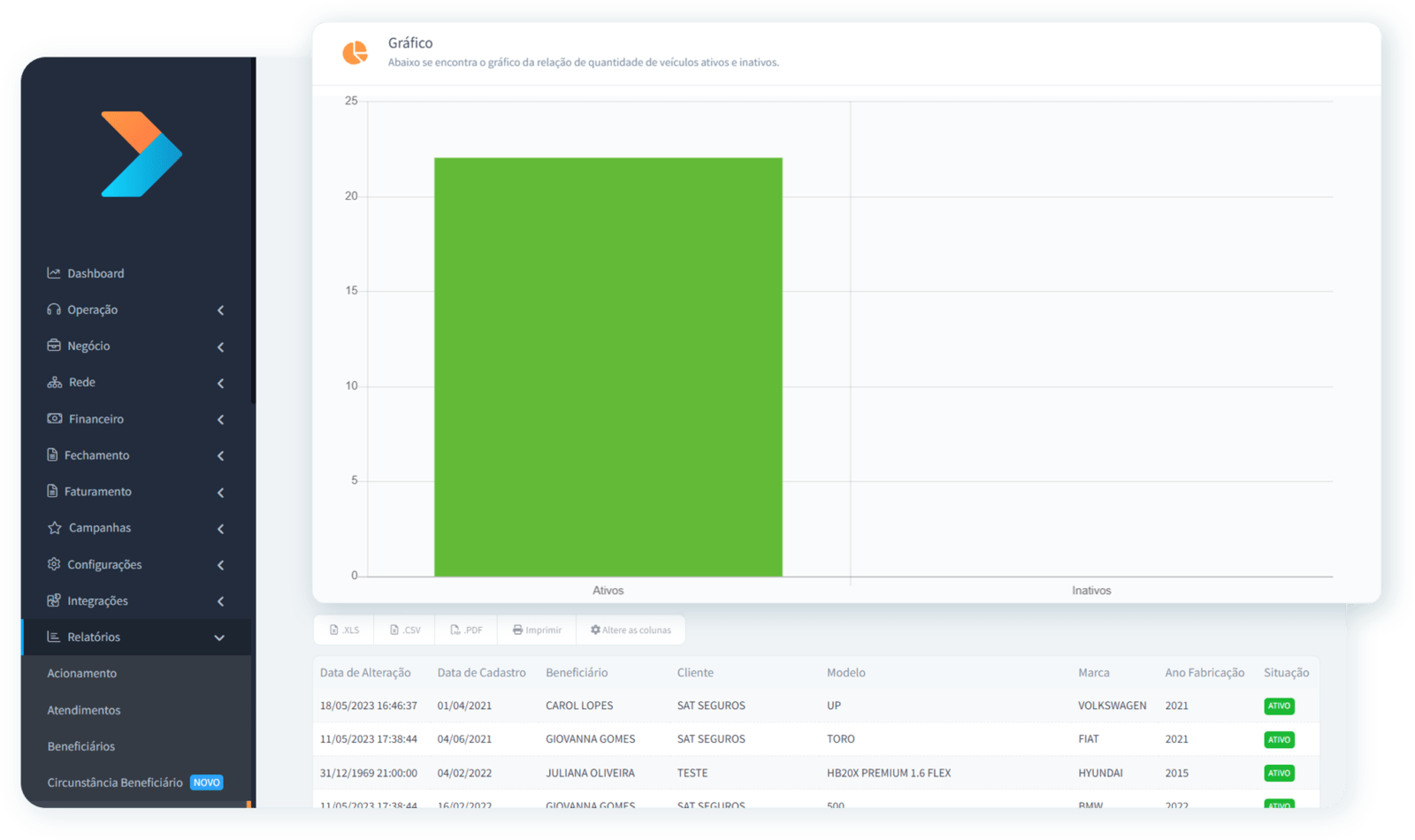Export table as .XLS
The height and width of the screenshot is (840, 1415).
344,630
